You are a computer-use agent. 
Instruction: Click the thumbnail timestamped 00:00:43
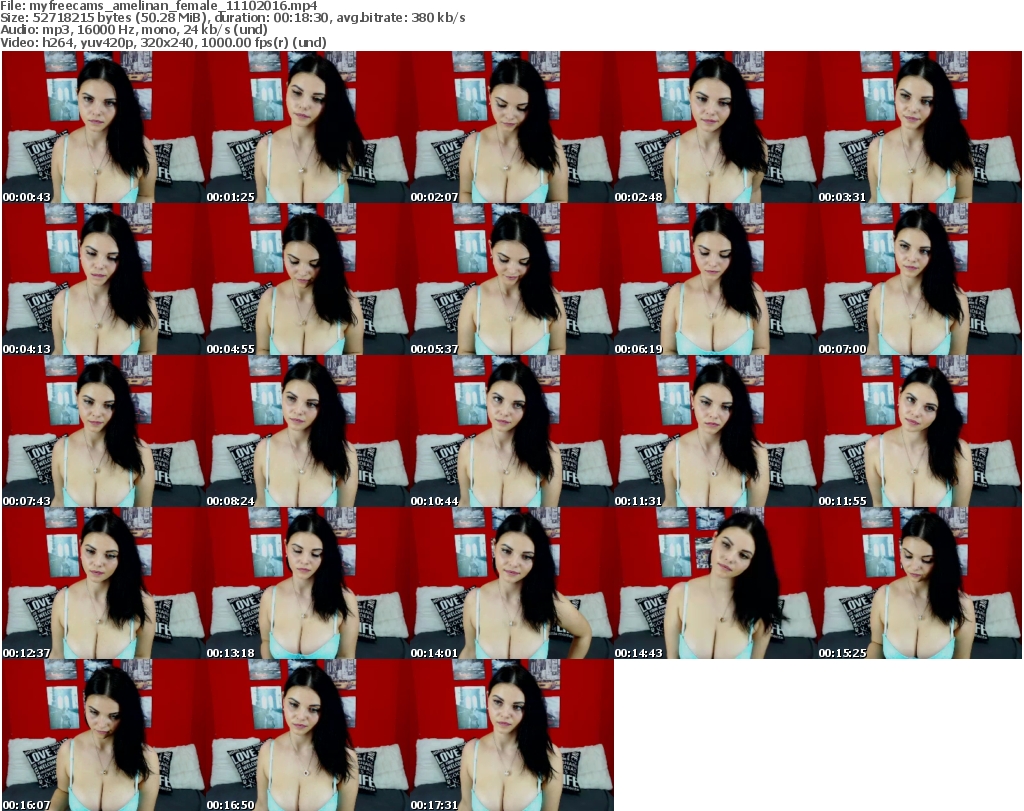point(104,127)
